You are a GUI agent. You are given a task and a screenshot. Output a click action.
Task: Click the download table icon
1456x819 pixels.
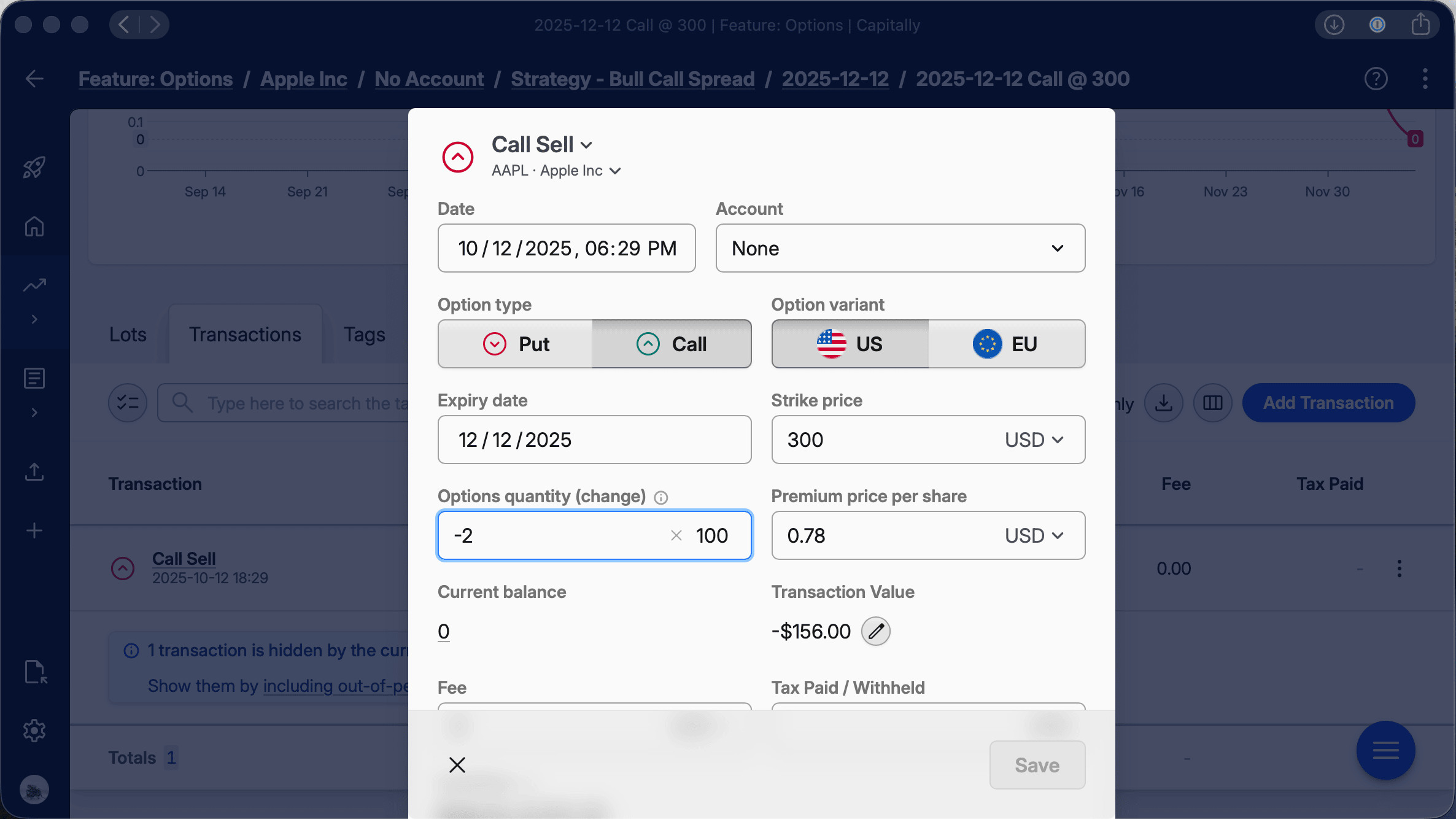[x=1163, y=403]
